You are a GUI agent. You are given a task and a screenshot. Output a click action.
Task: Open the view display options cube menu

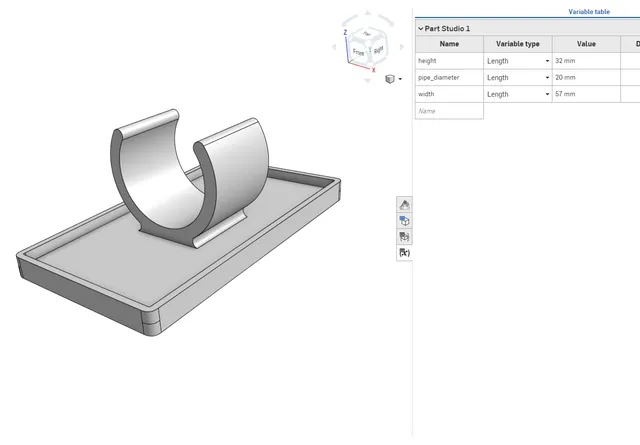[x=393, y=79]
